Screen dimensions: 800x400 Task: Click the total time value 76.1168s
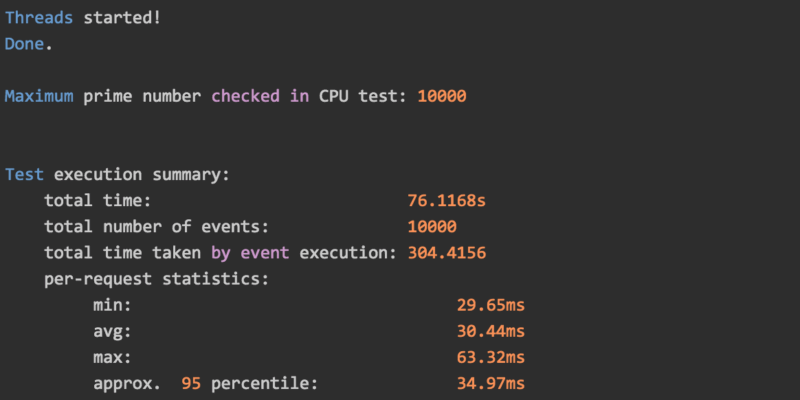(446, 201)
